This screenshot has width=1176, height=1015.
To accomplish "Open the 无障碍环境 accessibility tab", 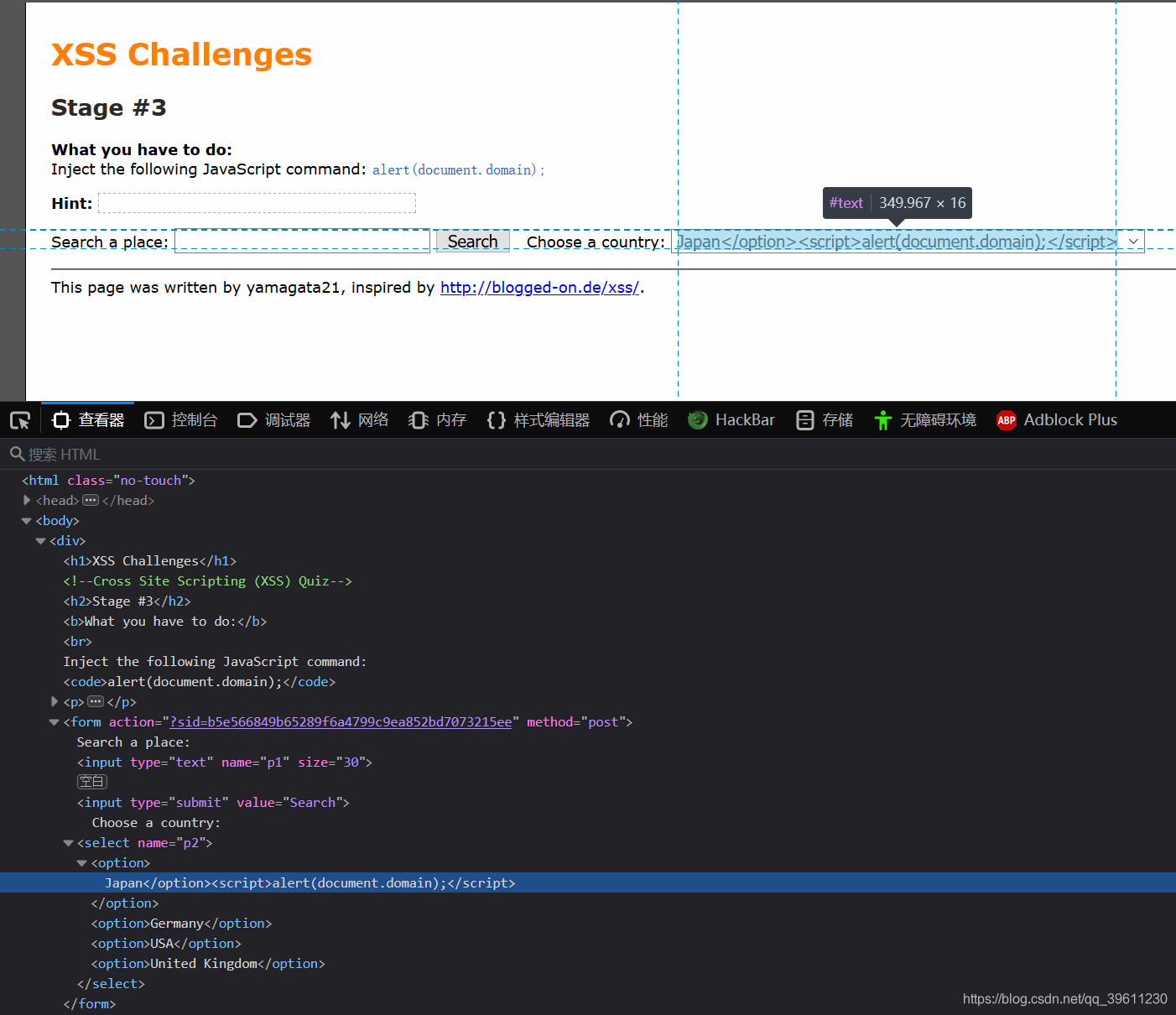I will (x=925, y=420).
